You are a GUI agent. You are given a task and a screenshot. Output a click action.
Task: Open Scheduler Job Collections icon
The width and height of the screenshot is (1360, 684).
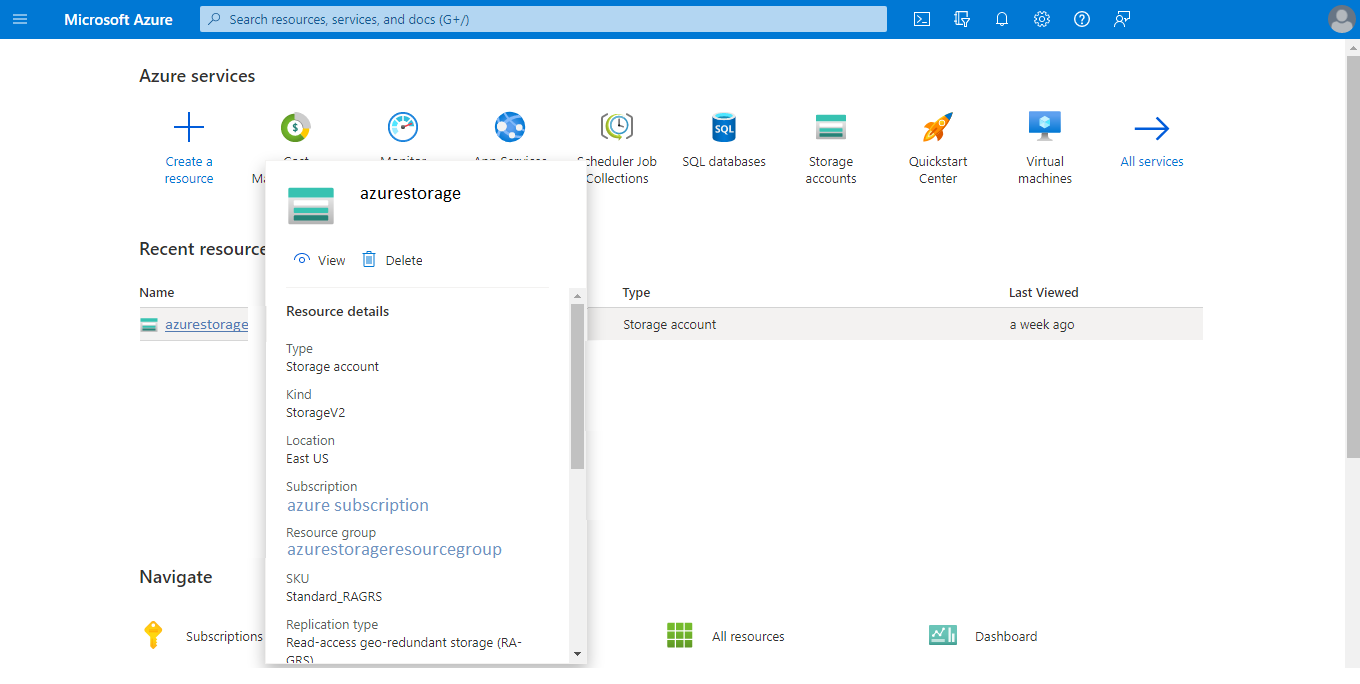617,127
